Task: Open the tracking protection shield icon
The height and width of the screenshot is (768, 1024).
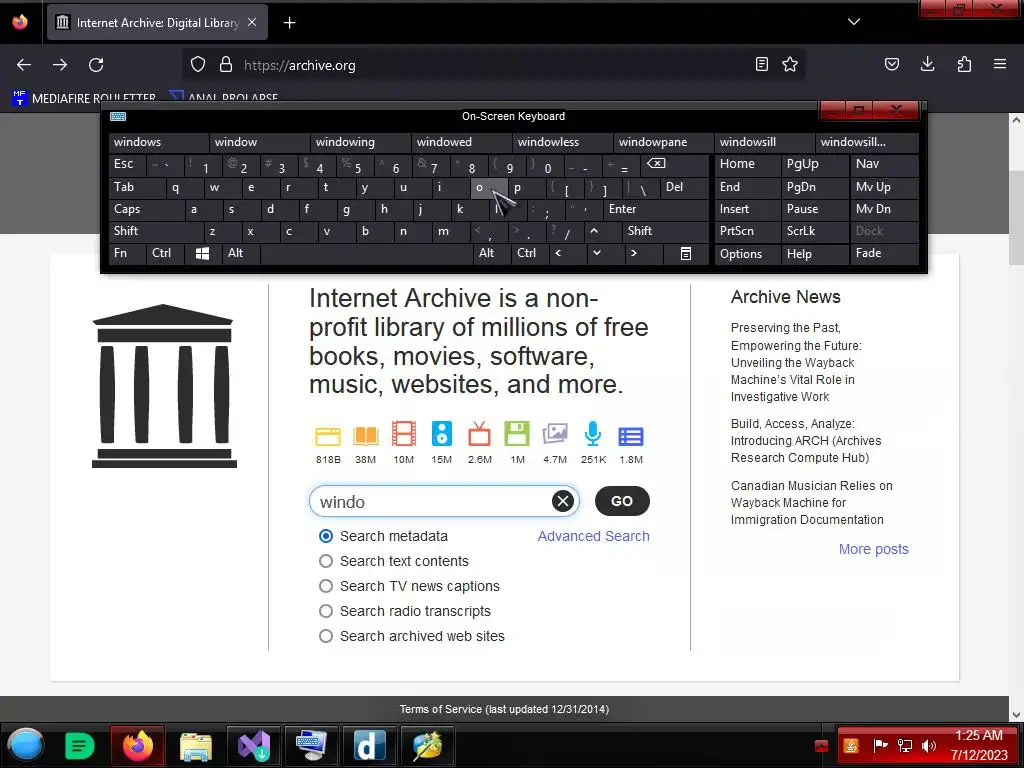Action: [198, 65]
